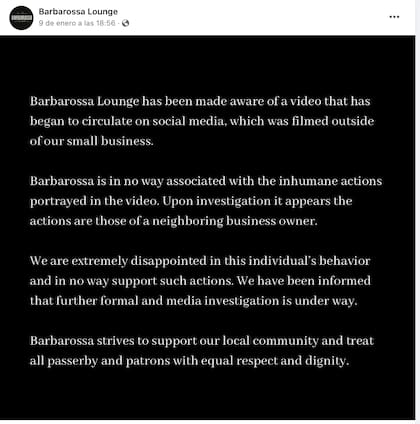420x424 pixels.
Task: Open the three-dot post options menu
Action: (394, 17)
